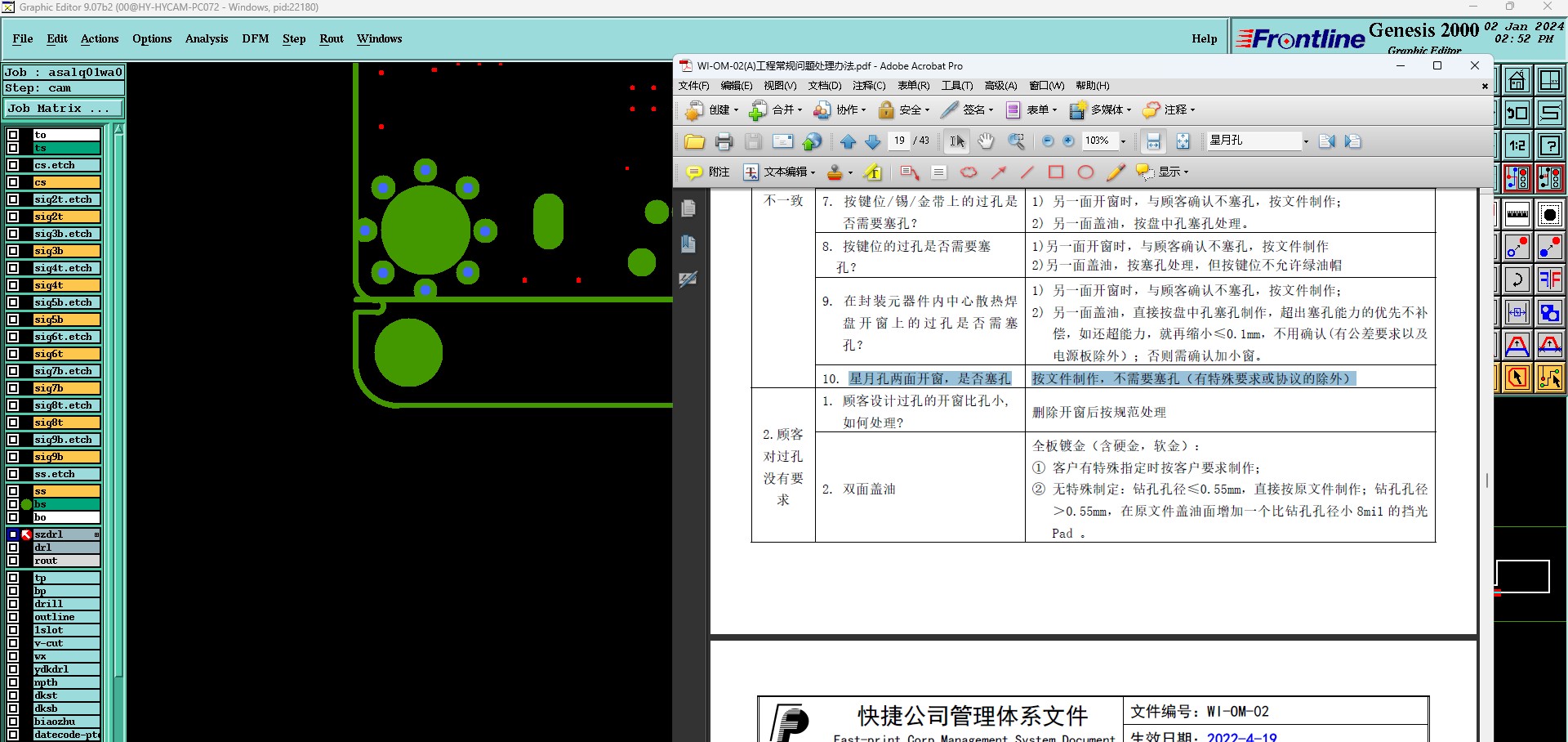The image size is (1568, 742).
Task: Click the Genesis question mark help icon
Action: (x=1549, y=145)
